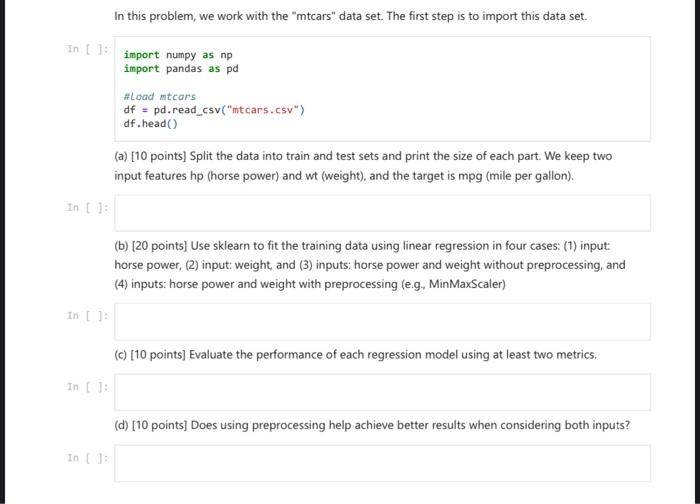The image size is (700, 504).
Task: Click the part (c) evaluate performance text
Action: [355, 354]
